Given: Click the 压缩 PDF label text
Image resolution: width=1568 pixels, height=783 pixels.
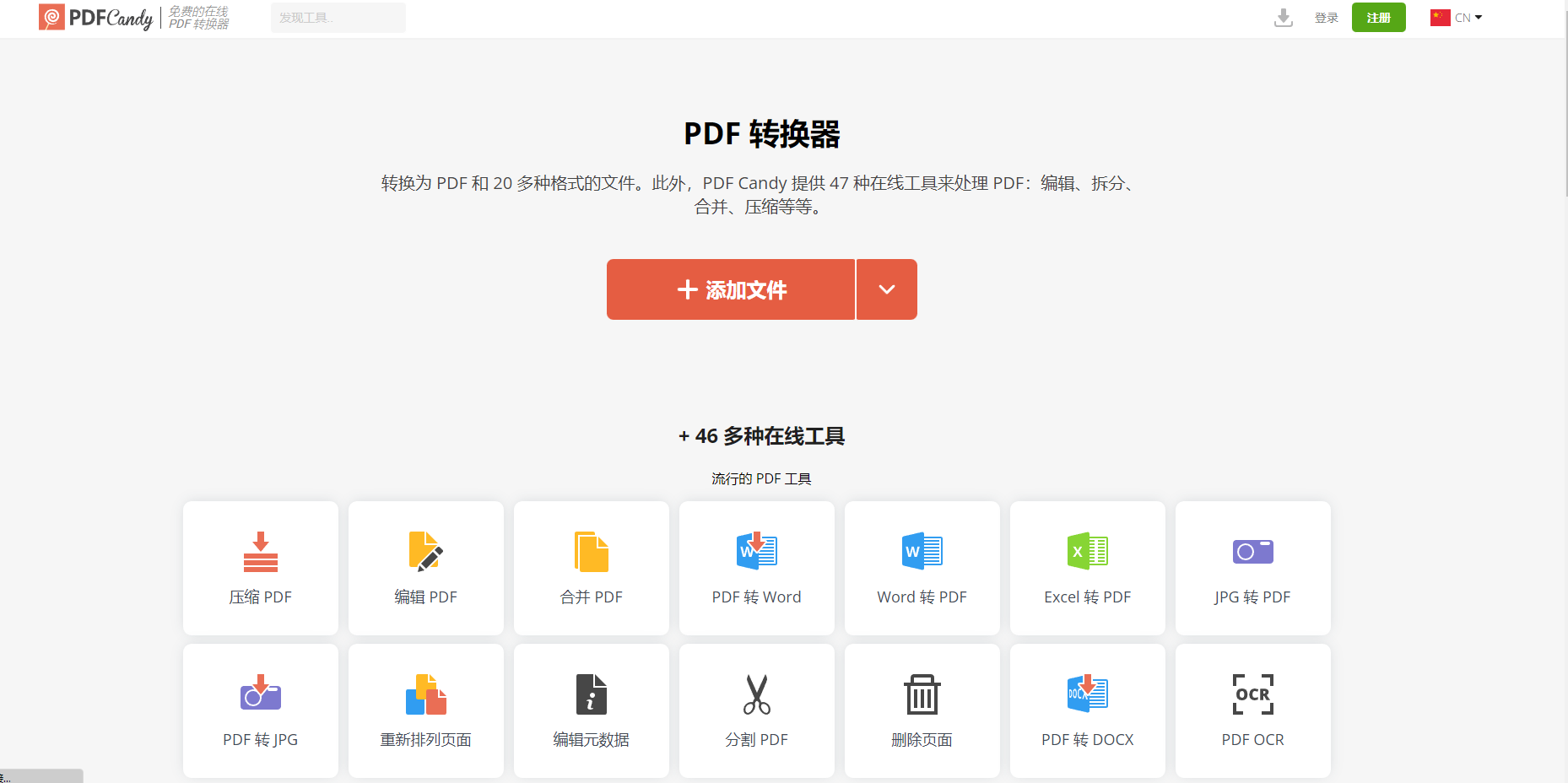Looking at the screenshot, I should point(261,597).
